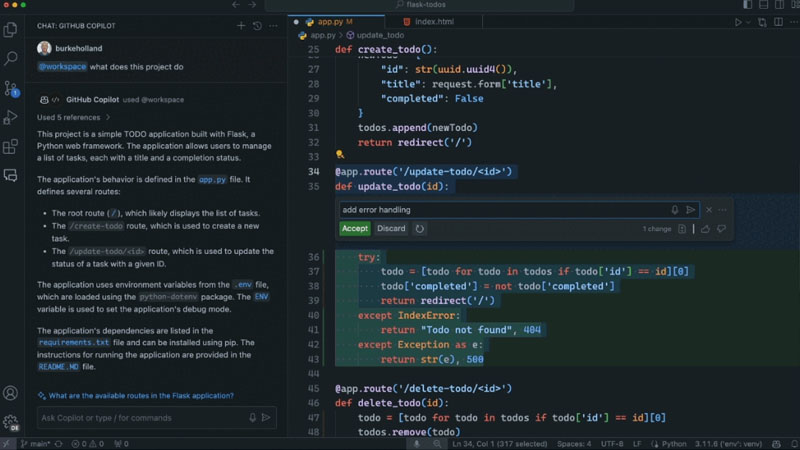Rerun the inline chat request

[419, 229]
